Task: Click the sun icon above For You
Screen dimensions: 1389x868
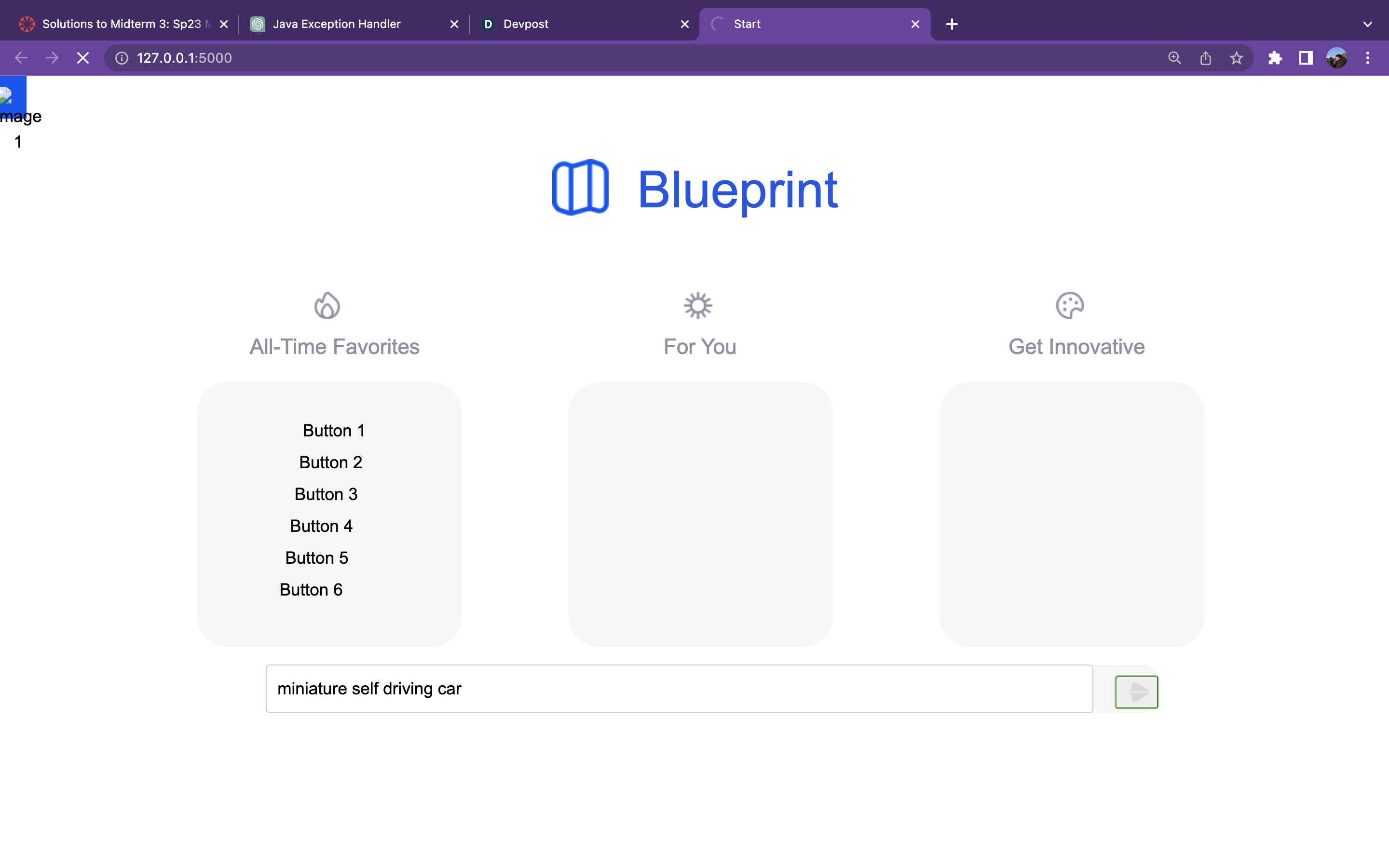Action: (698, 305)
